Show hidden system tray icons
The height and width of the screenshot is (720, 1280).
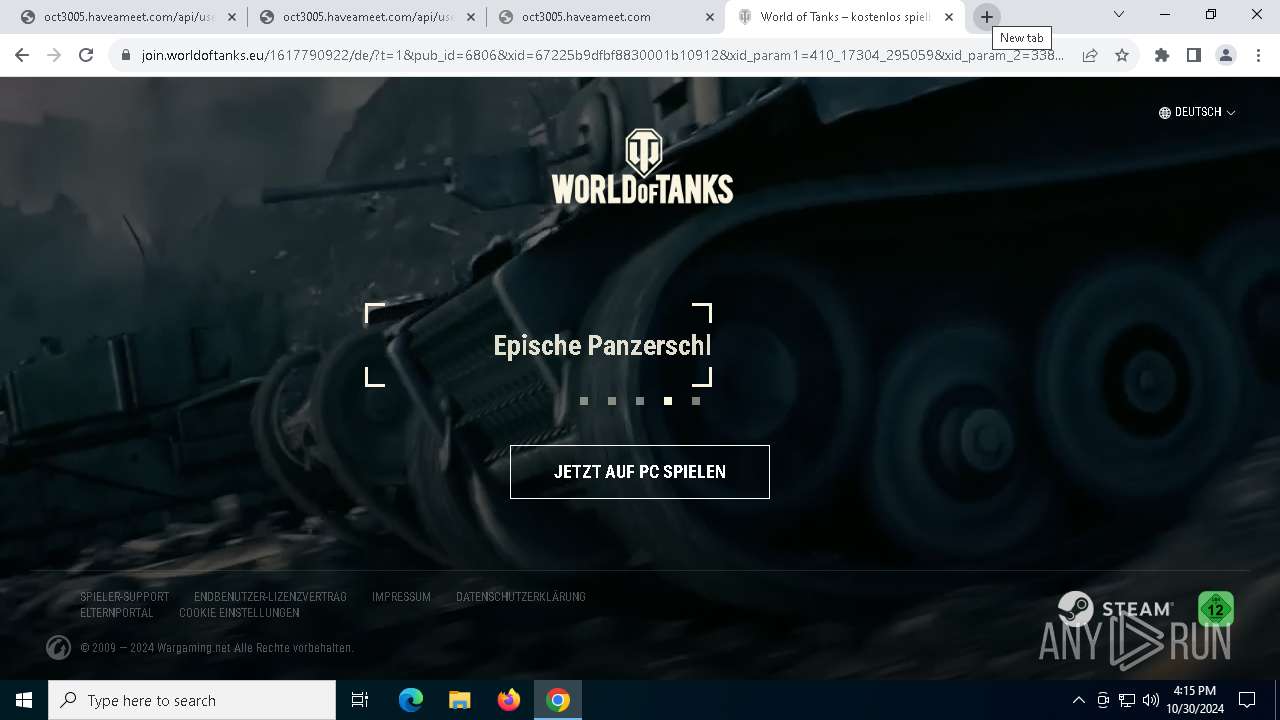[x=1078, y=700]
